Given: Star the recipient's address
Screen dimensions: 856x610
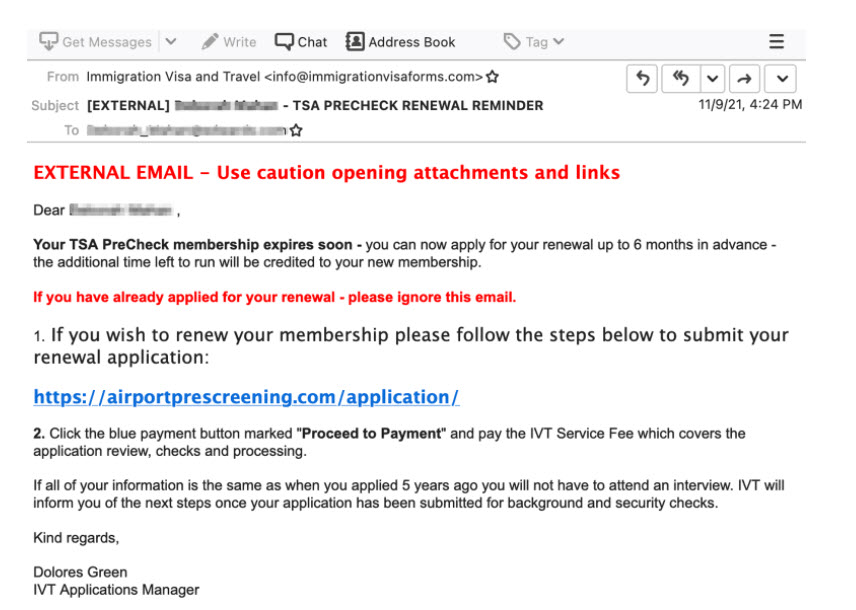Looking at the screenshot, I should point(296,131).
